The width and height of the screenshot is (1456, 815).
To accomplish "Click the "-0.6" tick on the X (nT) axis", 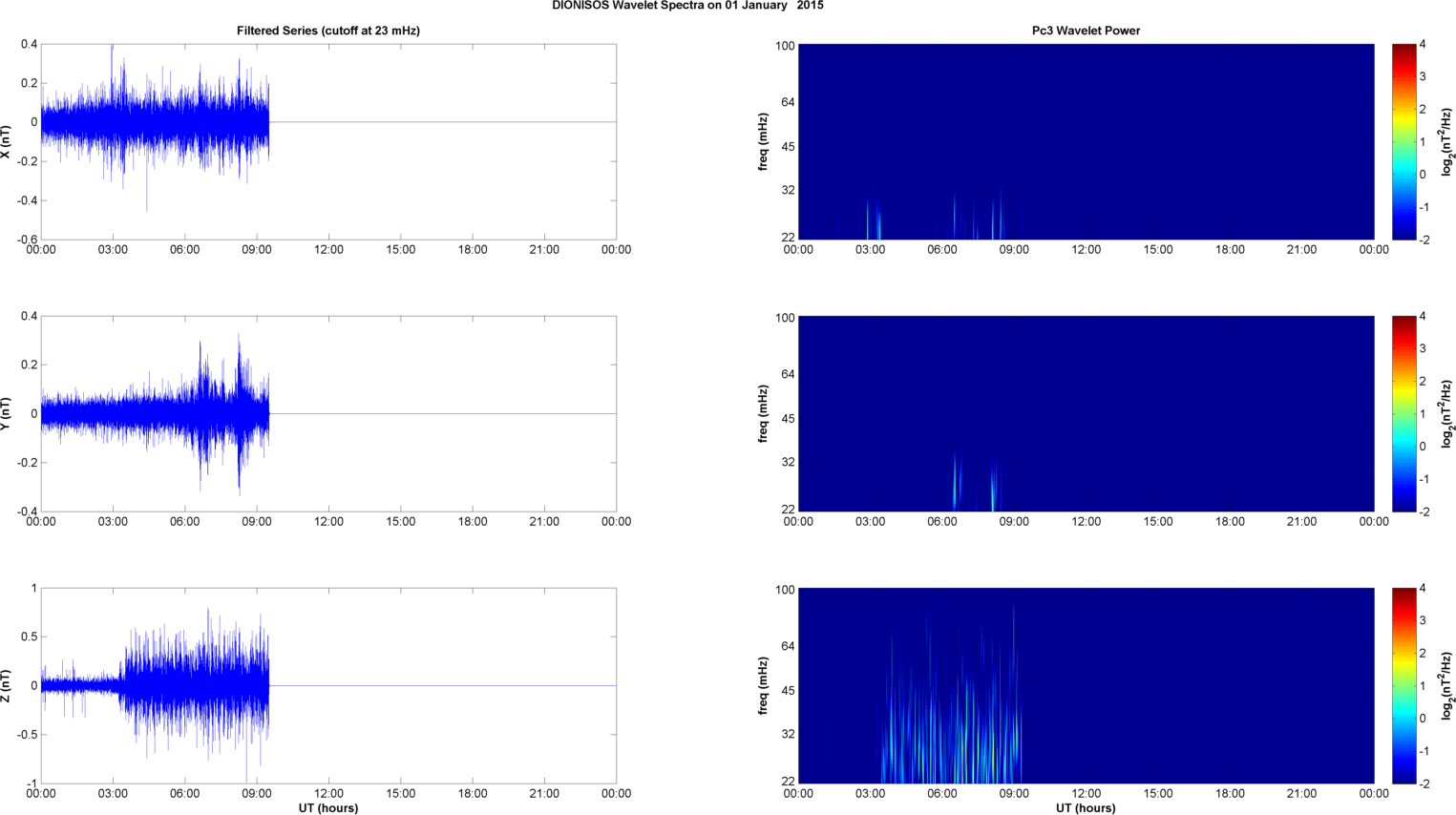I will [27, 240].
